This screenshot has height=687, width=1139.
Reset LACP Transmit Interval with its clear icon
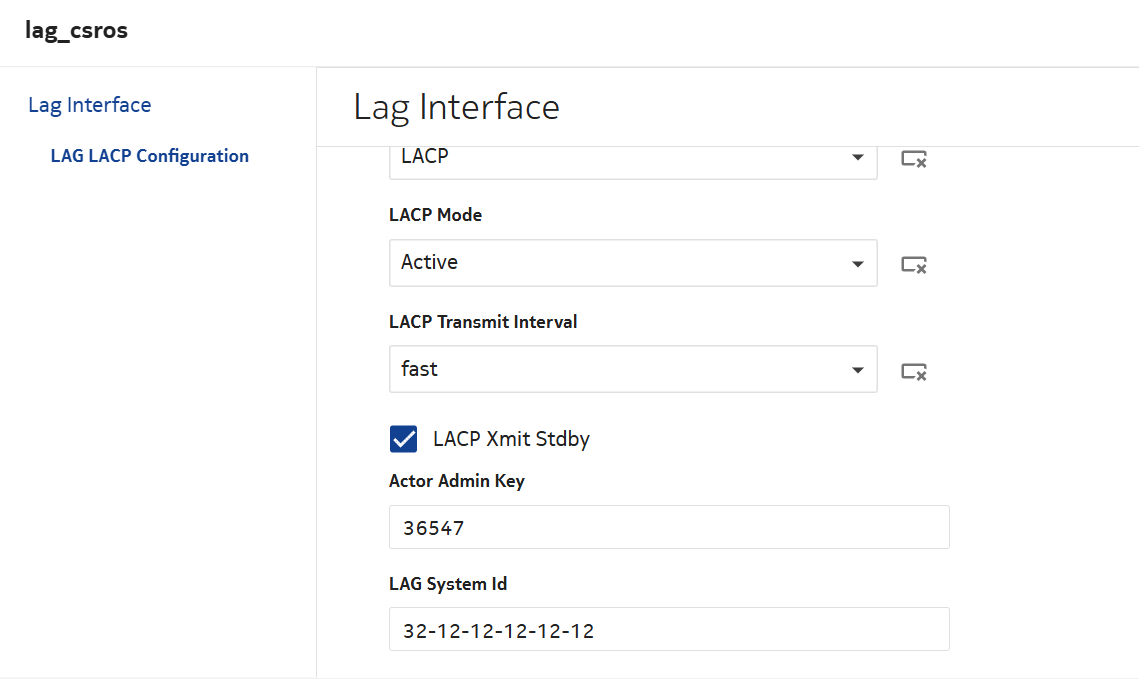click(913, 371)
